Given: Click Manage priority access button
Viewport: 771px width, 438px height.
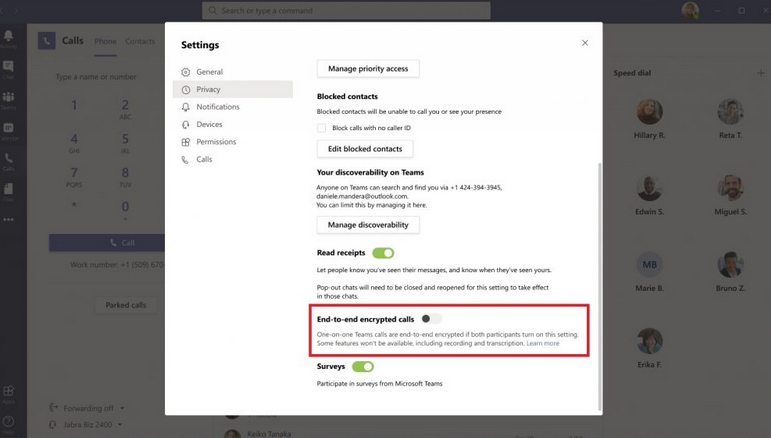Looking at the screenshot, I should click(368, 69).
